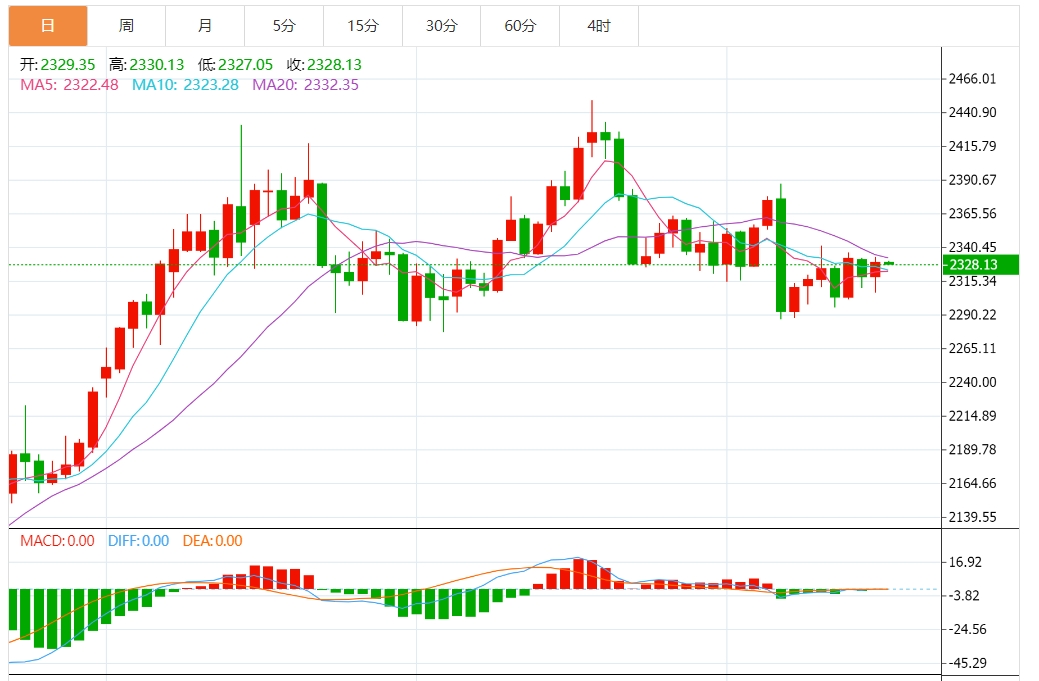This screenshot has width=1039, height=681.
Task: Select the 日 daily timeframe tab
Action: coord(48,26)
